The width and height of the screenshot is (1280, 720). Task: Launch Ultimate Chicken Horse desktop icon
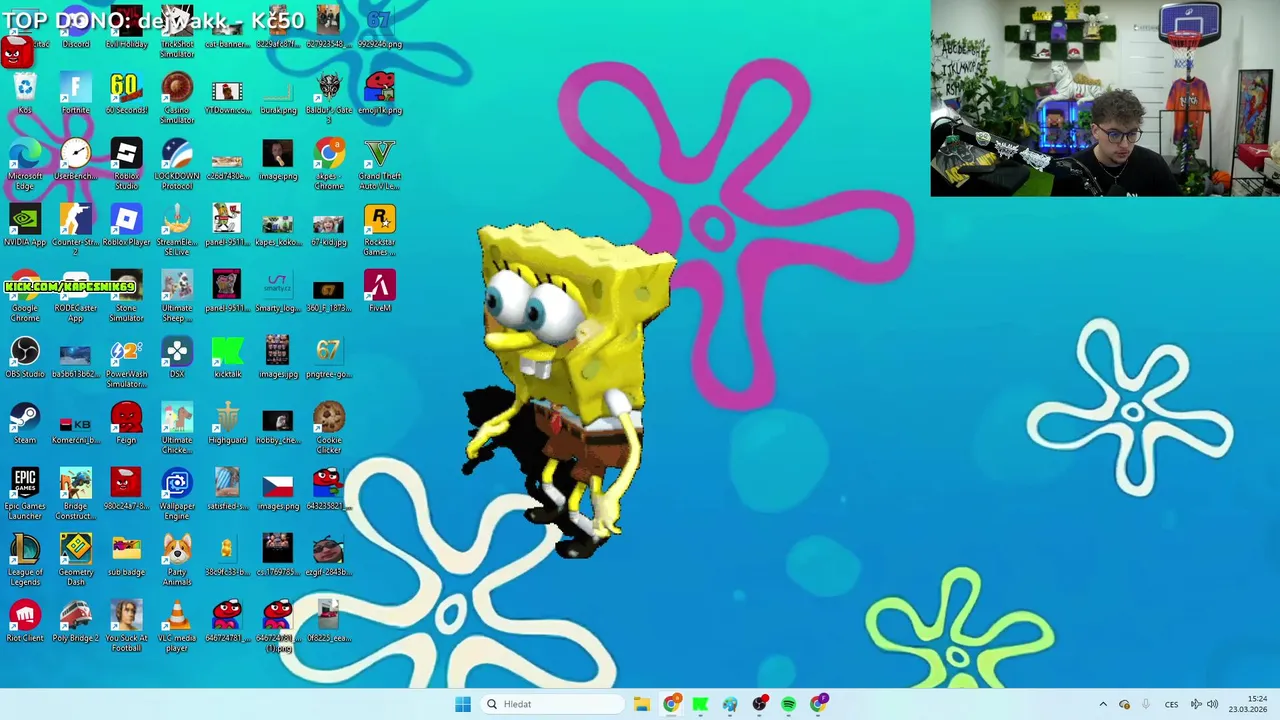click(x=177, y=428)
